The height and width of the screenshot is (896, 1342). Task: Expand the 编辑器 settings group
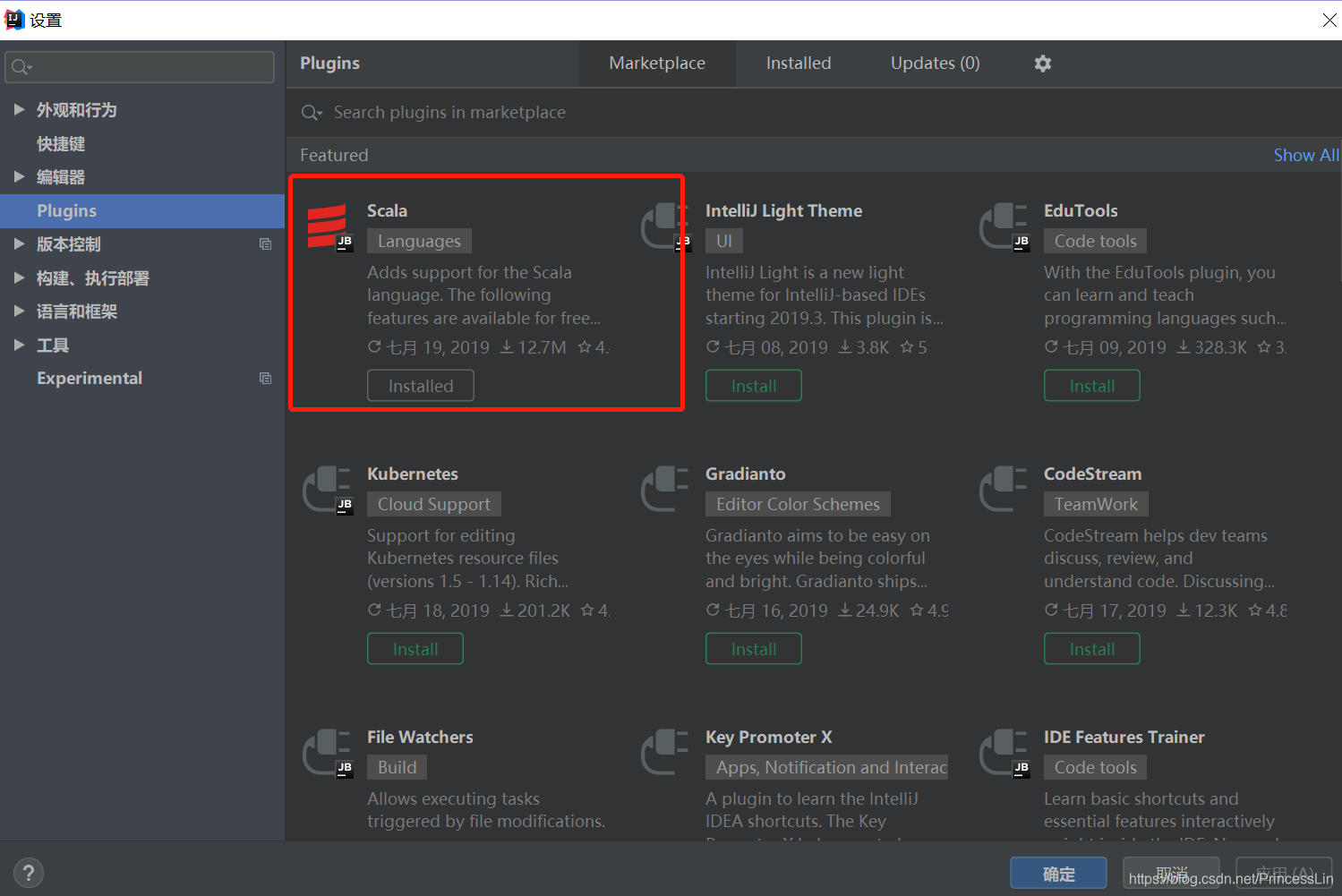tap(19, 177)
